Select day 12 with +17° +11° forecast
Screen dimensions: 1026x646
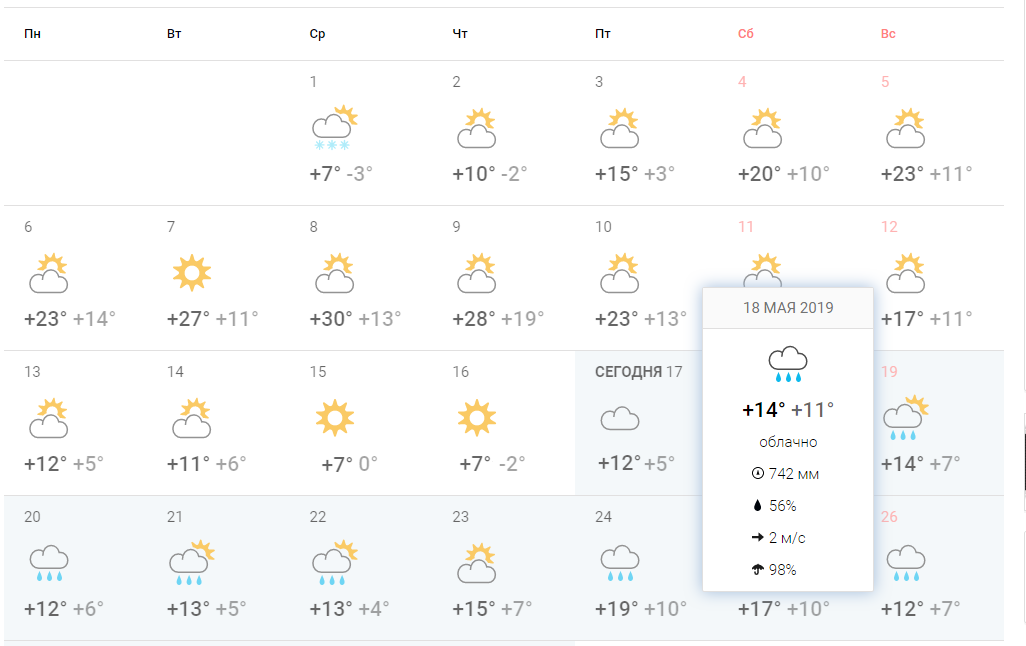[x=926, y=278]
